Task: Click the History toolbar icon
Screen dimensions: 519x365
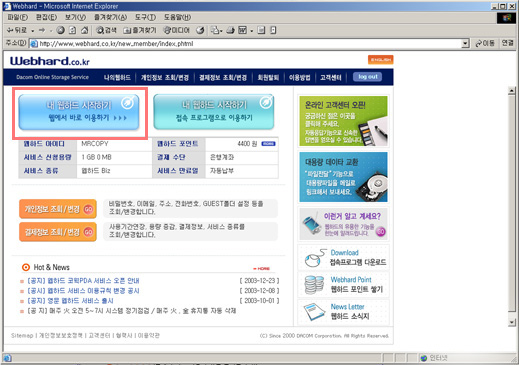Action: click(200, 30)
